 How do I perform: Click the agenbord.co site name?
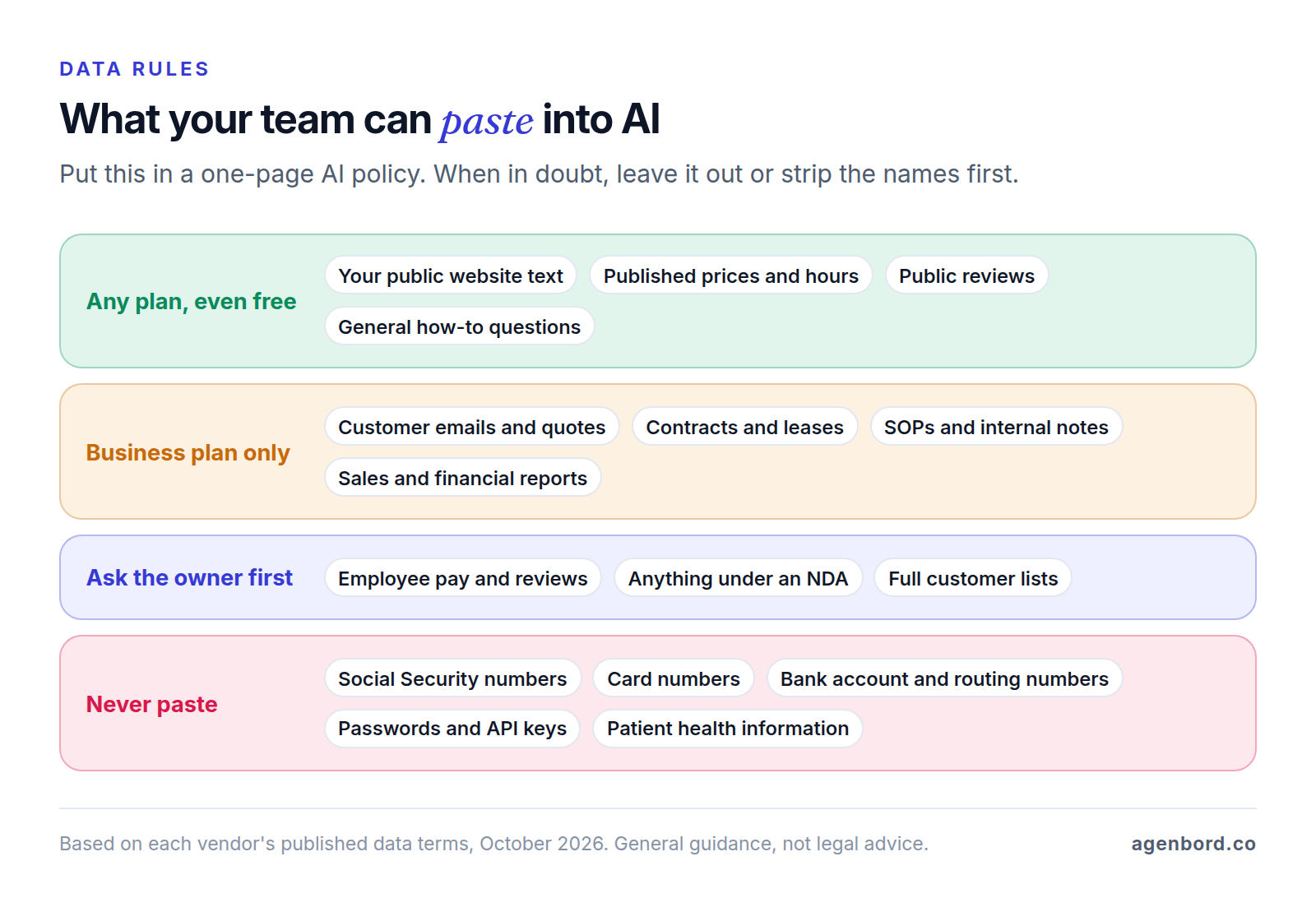[1193, 844]
